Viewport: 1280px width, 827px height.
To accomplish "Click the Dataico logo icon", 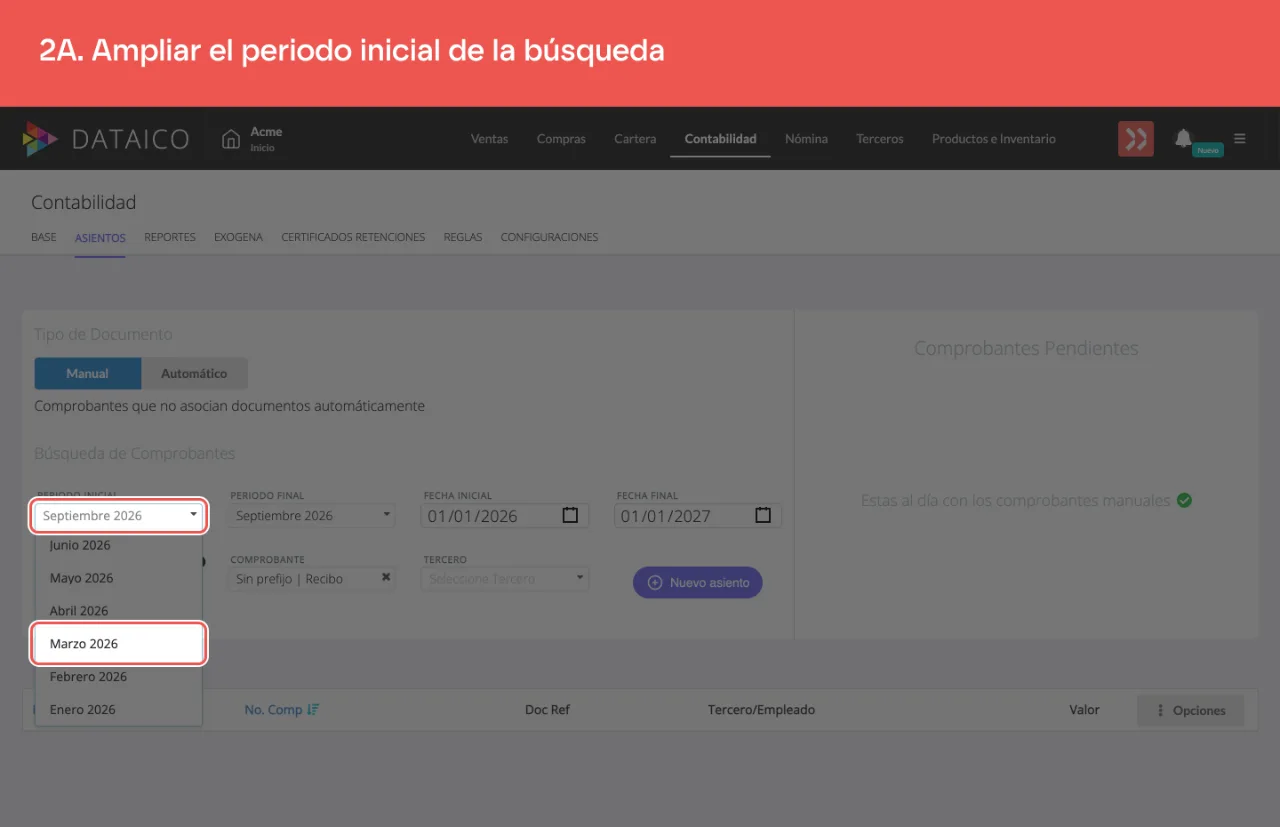I will [x=40, y=139].
